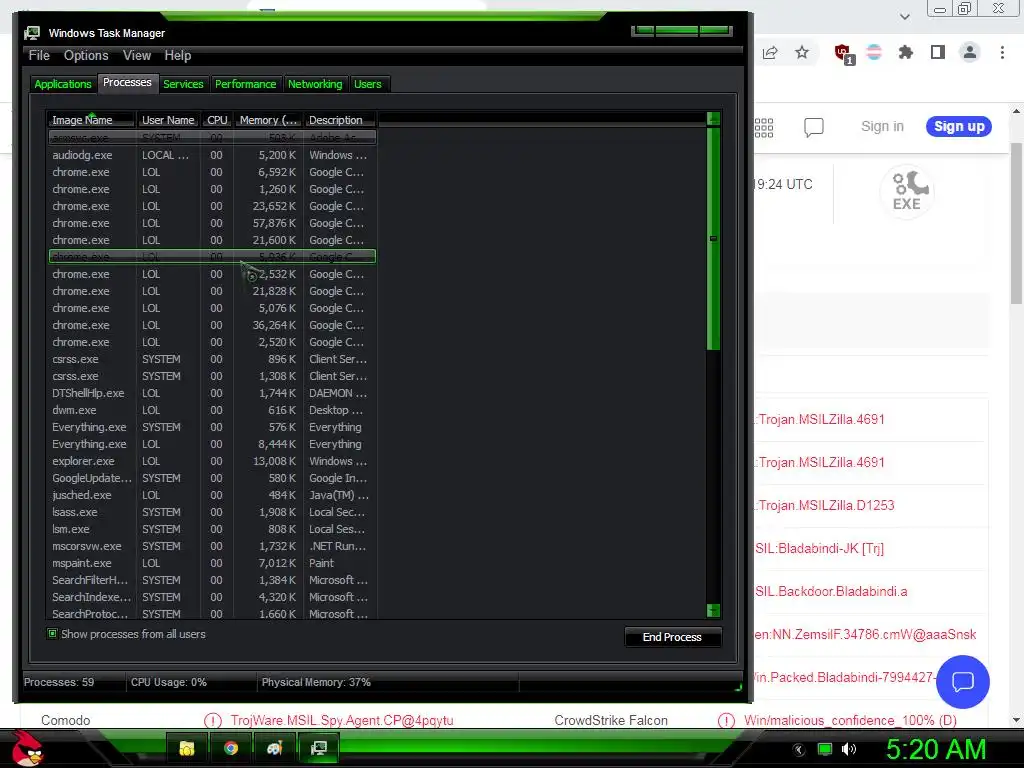Select the audiodg.exe process row
Image resolution: width=1024 pixels, height=768 pixels.
pyautogui.click(x=212, y=155)
